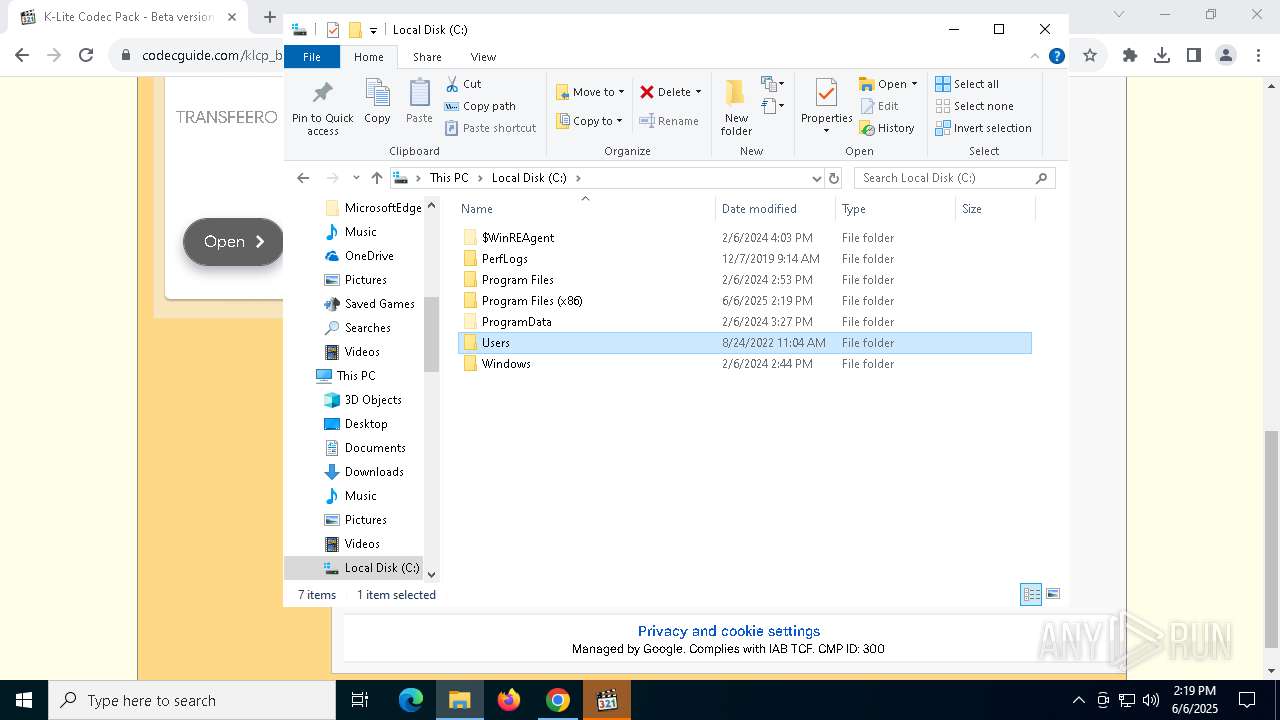Select the Home ribbon tab

click(x=368, y=57)
